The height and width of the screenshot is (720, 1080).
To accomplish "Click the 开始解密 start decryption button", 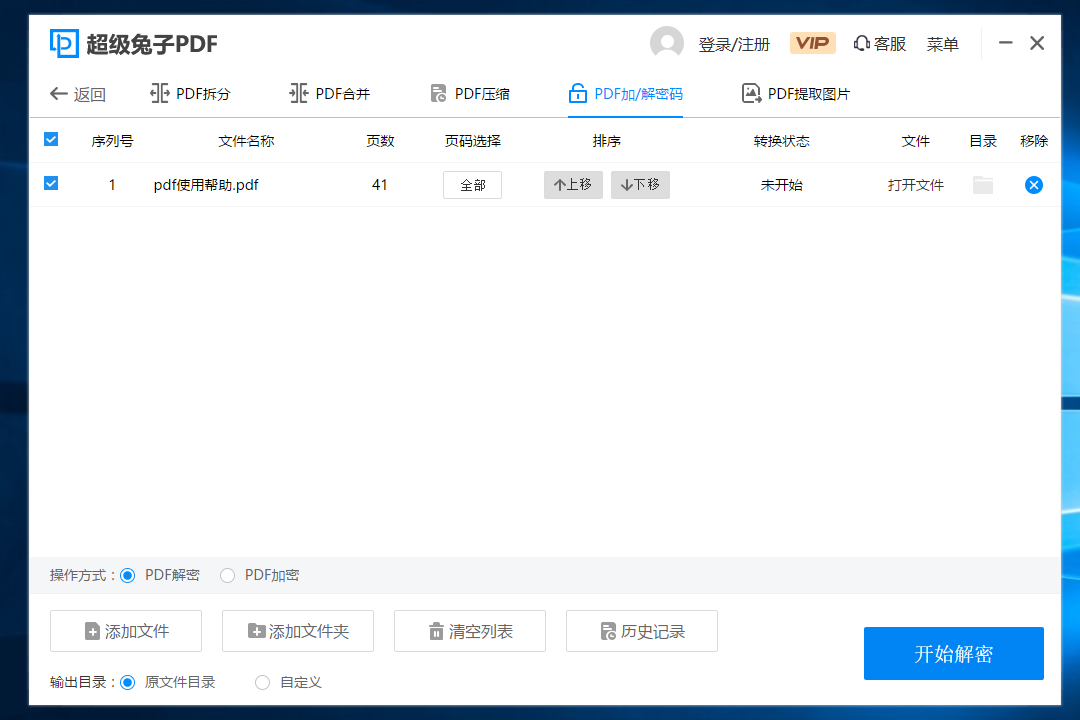I will click(x=953, y=653).
